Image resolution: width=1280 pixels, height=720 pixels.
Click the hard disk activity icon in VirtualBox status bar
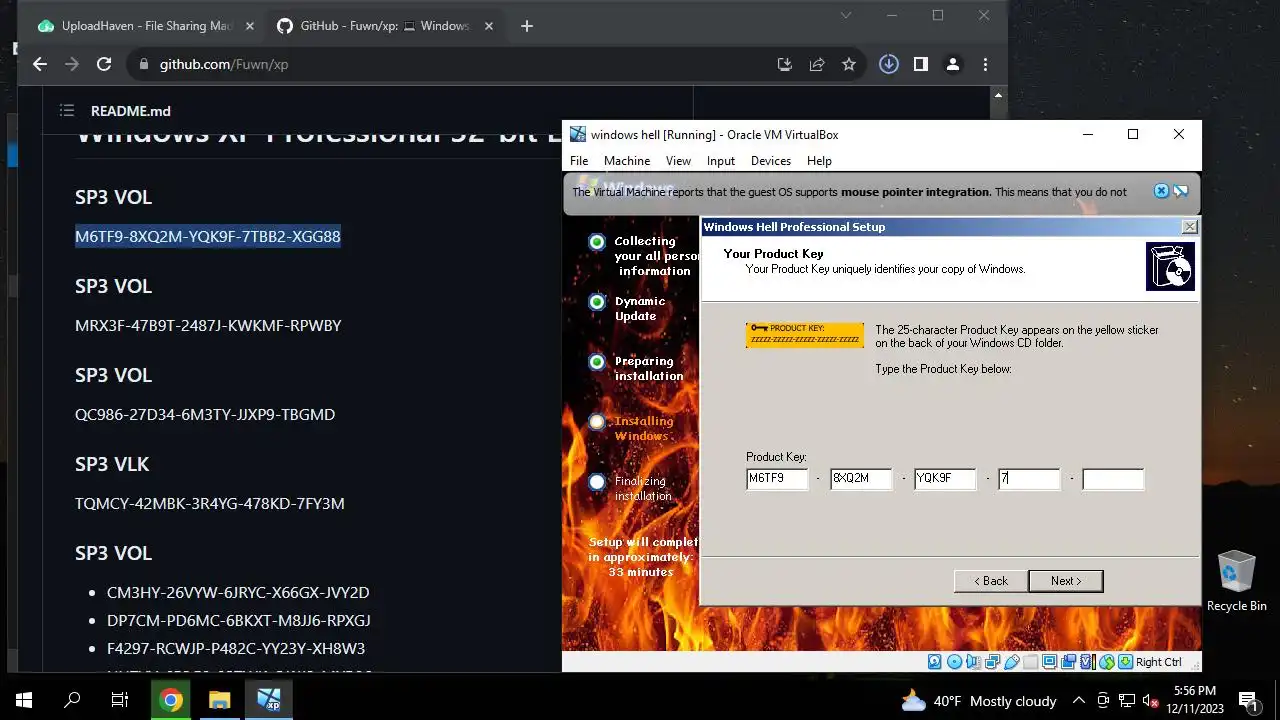tap(934, 662)
